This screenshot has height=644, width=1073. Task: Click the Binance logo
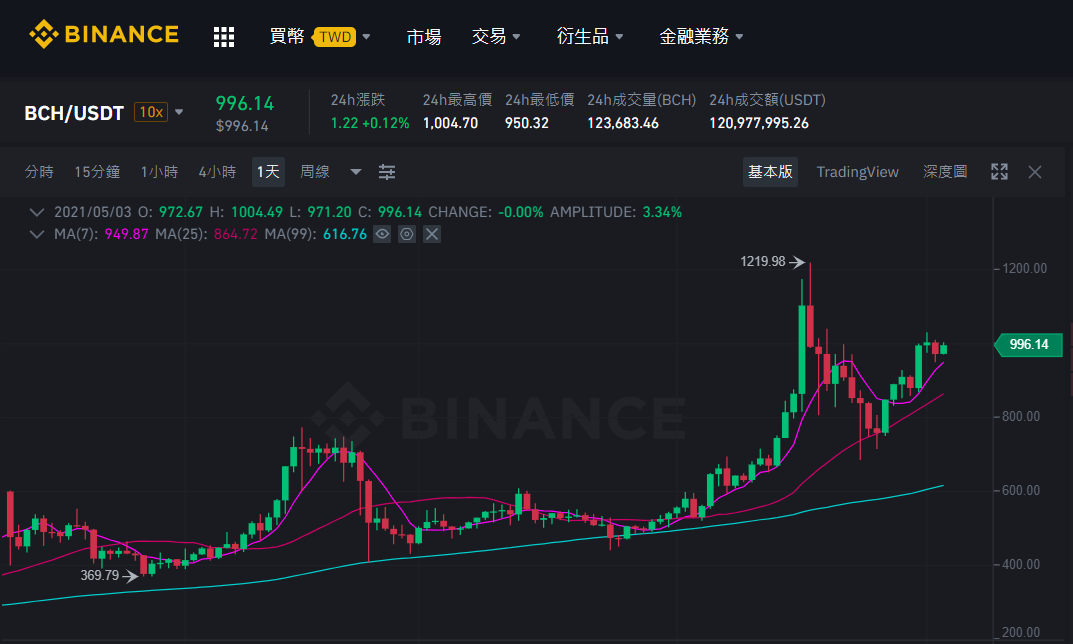point(104,34)
